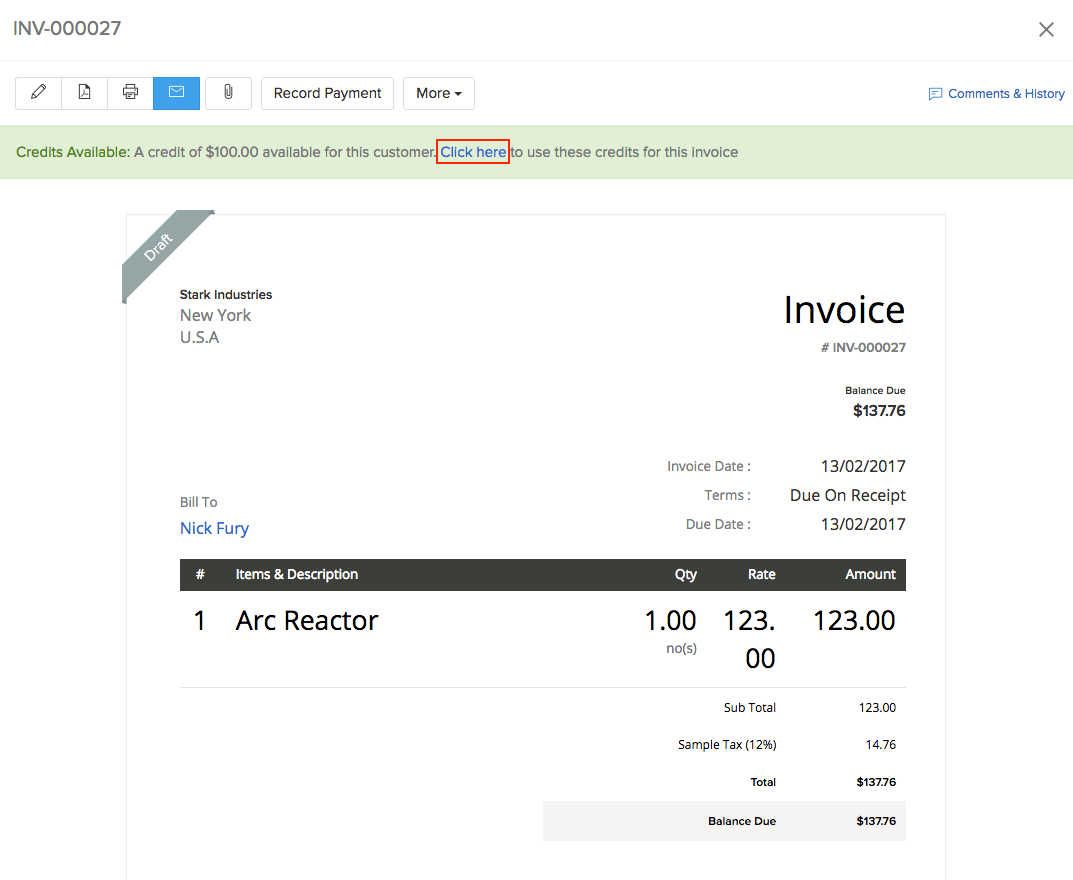Select the INV-000027 title at top
Image resolution: width=1073 pixels, height=880 pixels.
coord(67,28)
